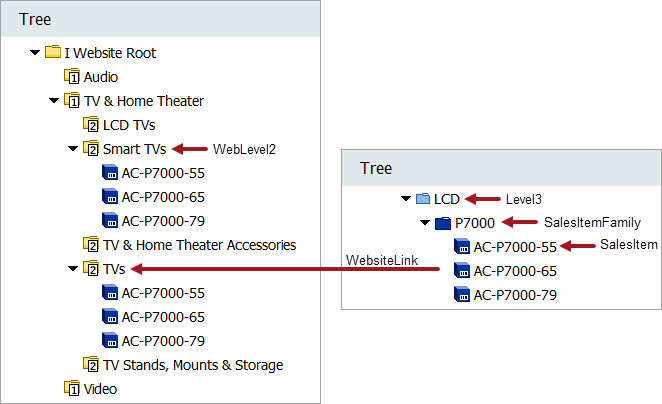The width and height of the screenshot is (662, 404).
Task: Collapse the Smart TVs node
Action: point(73,149)
